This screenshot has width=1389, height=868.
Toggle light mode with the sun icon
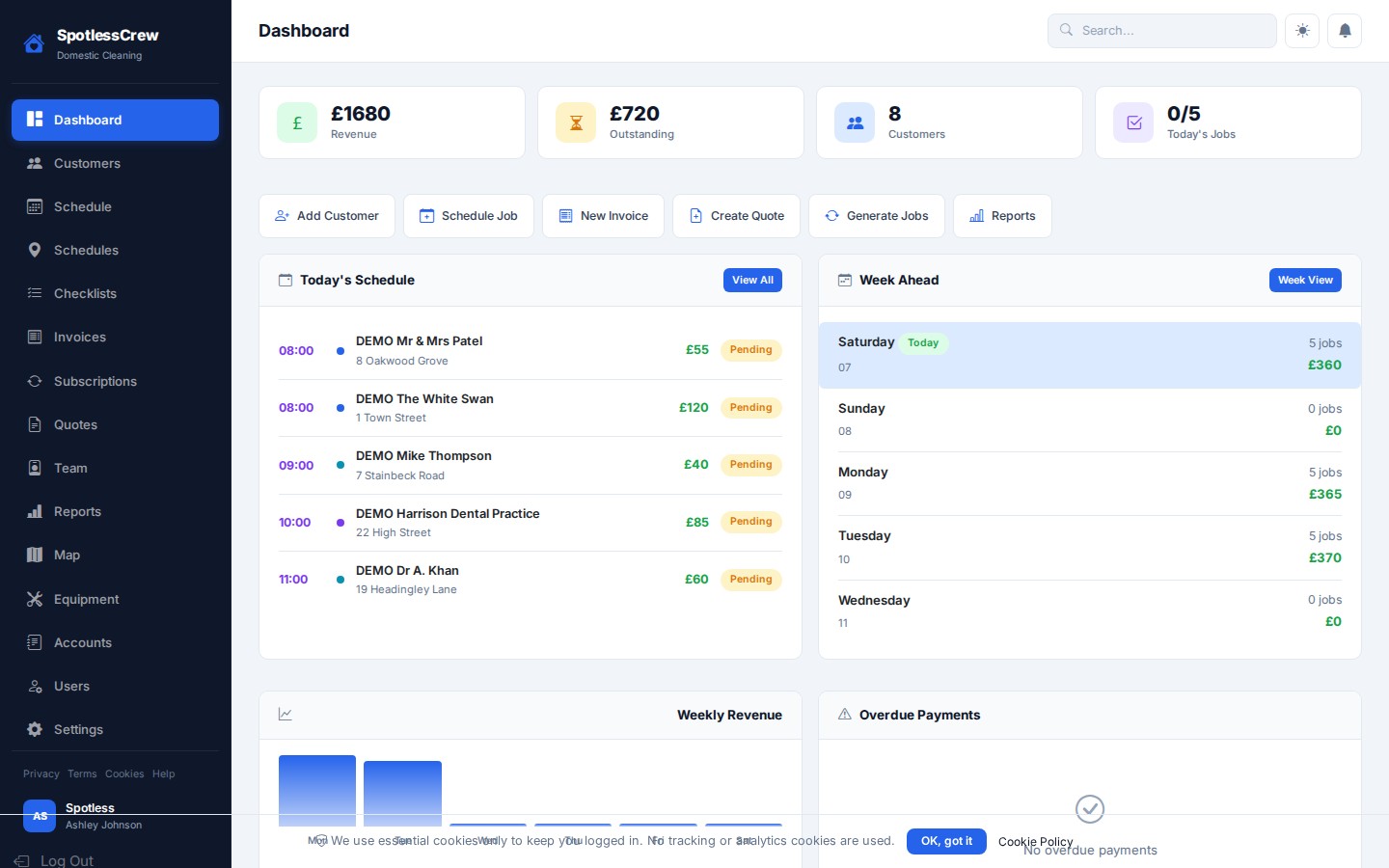point(1302,30)
